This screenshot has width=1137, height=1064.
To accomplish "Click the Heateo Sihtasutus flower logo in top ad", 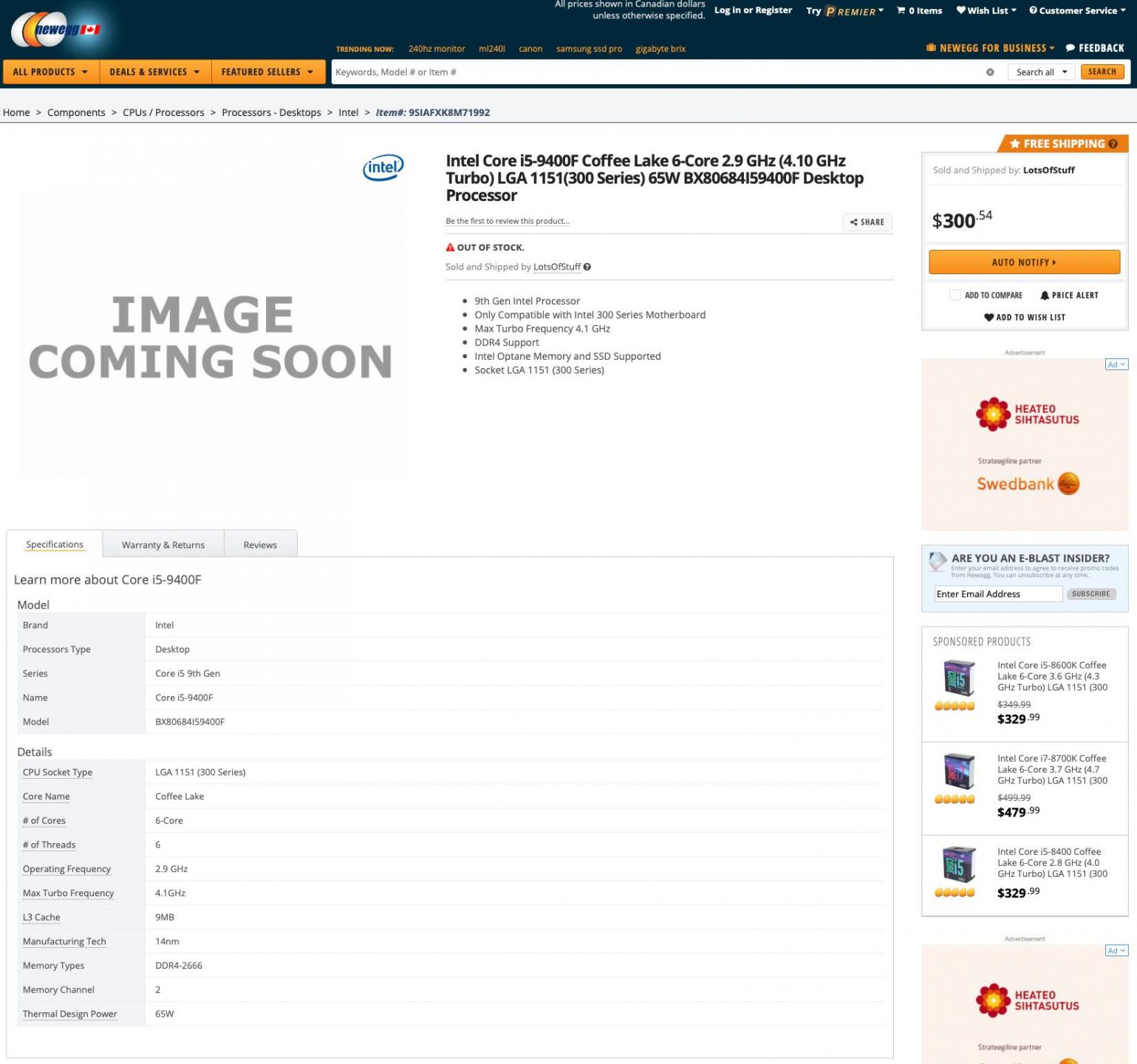I will [x=993, y=414].
